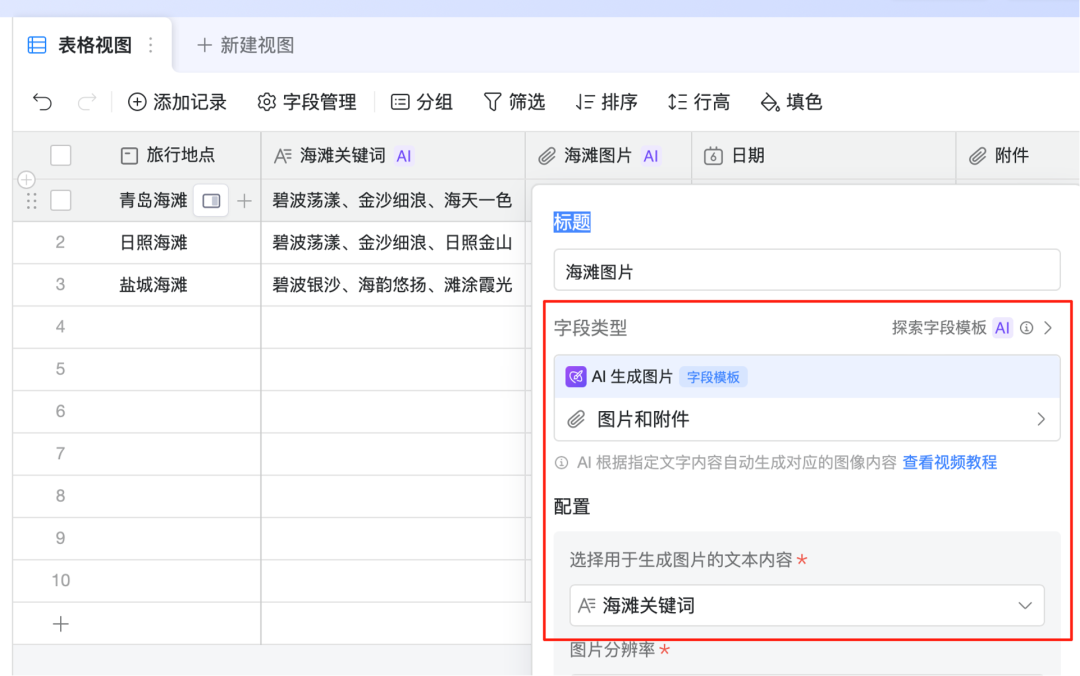Screen dimensions: 1080x676
Task: Open 字段管理 field management
Action: pyautogui.click(x=307, y=102)
